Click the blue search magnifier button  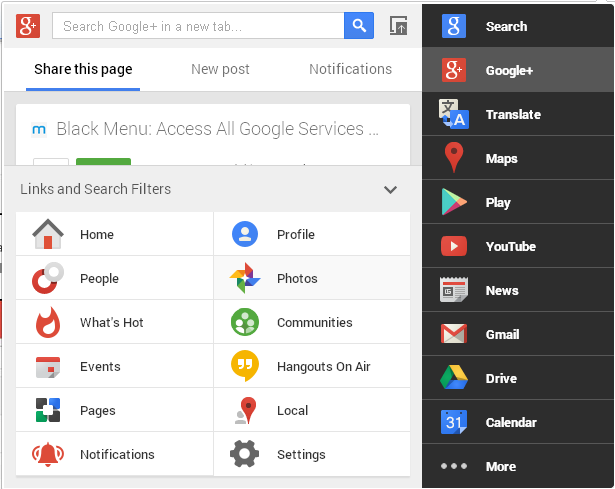[x=358, y=26]
